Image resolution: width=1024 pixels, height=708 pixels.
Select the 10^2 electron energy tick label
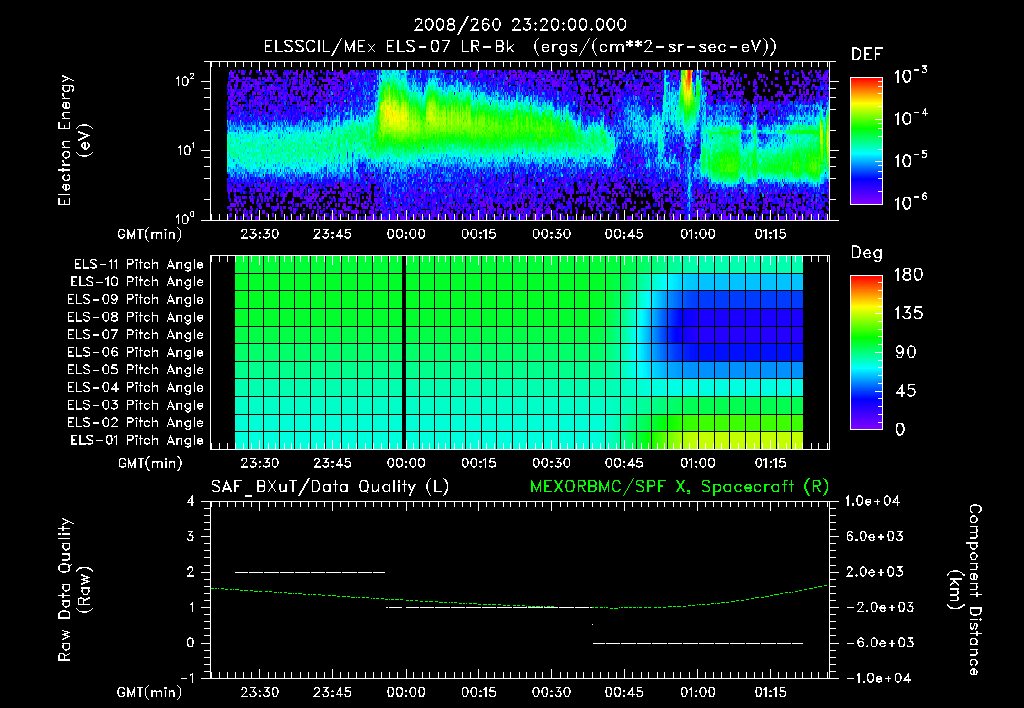185,81
